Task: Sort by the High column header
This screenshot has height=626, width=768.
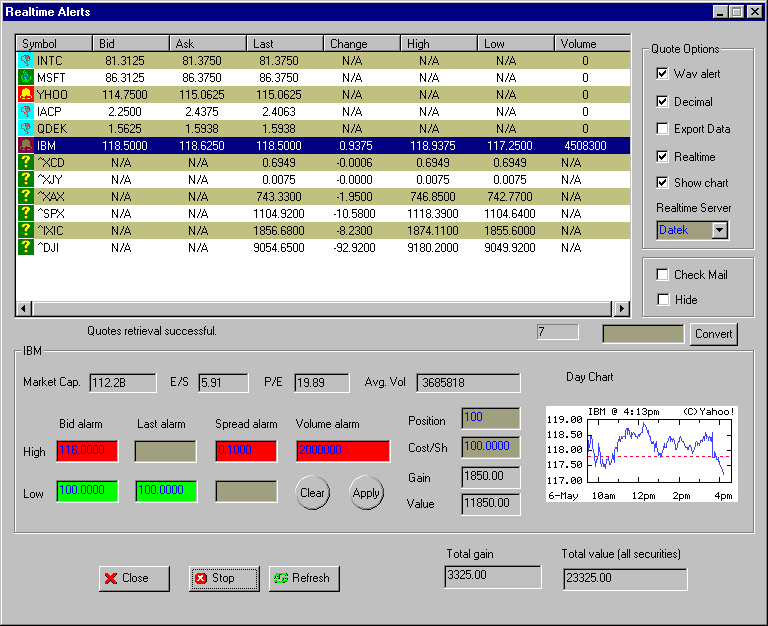Action: point(439,44)
